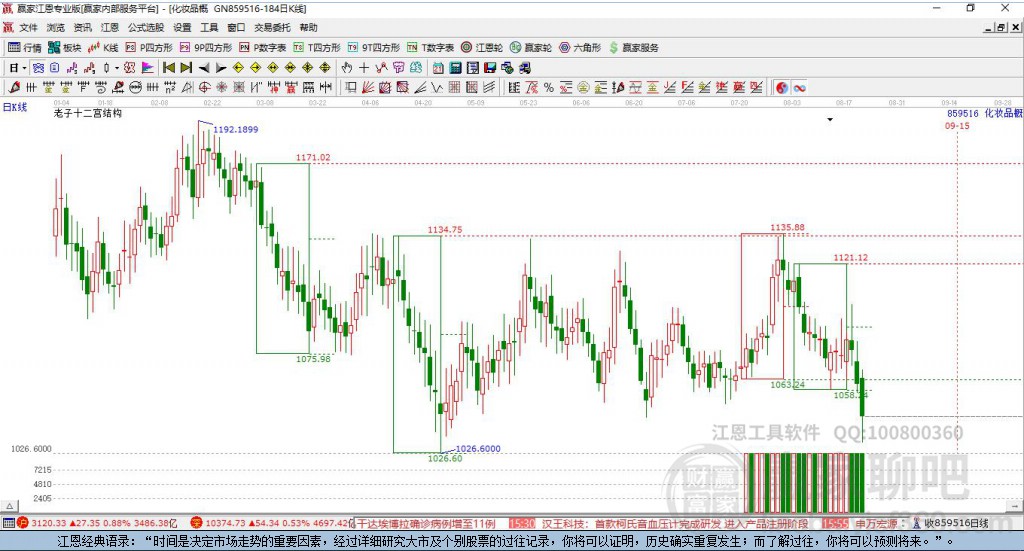This screenshot has height=551, width=1024.
Task: Click the spiral drawing tool icon
Action: click(101, 87)
